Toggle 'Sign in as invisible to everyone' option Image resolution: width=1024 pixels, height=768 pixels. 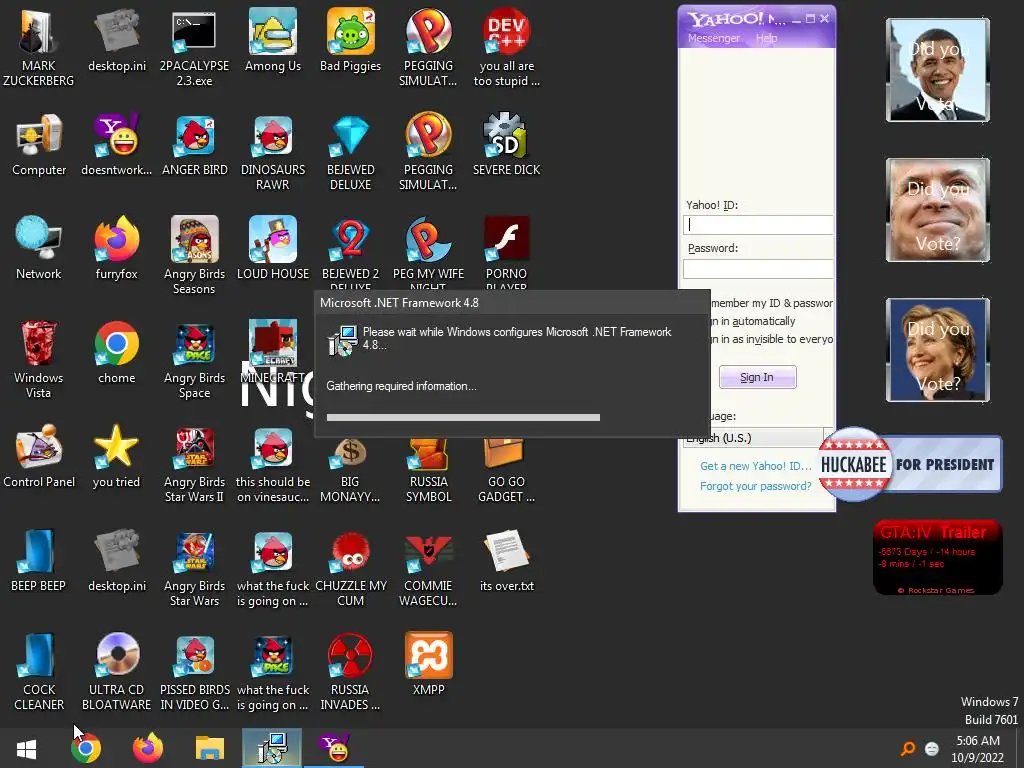click(x=772, y=340)
